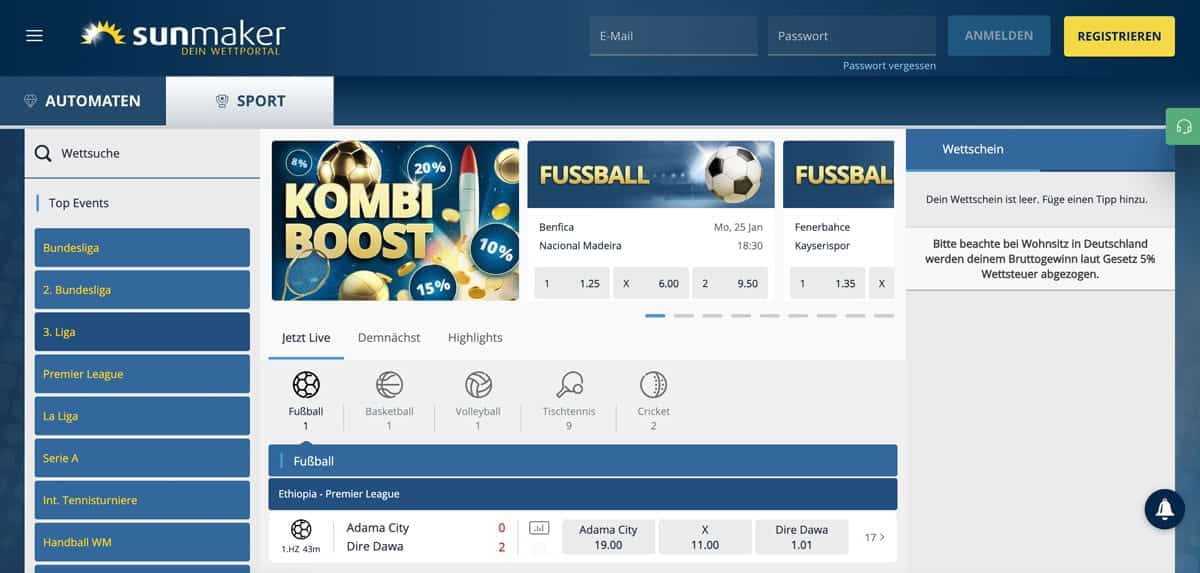1200x573 pixels.
Task: Bet on Adama City at 19.00
Action: tap(608, 537)
